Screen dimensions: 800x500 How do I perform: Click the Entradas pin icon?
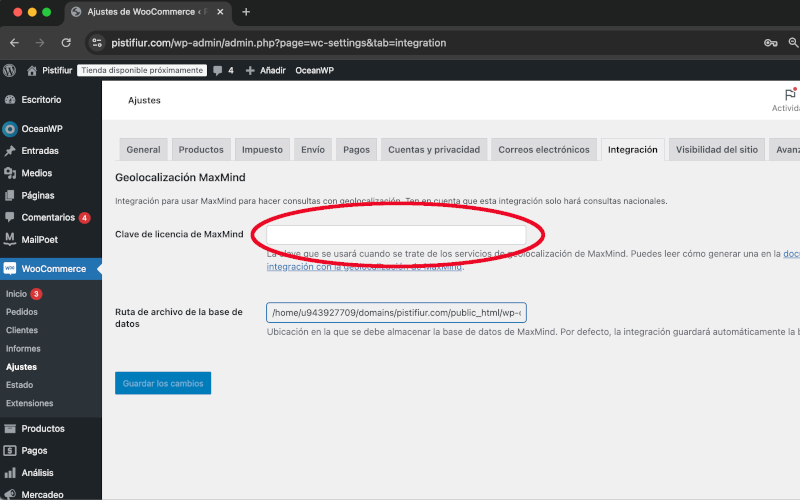10,151
